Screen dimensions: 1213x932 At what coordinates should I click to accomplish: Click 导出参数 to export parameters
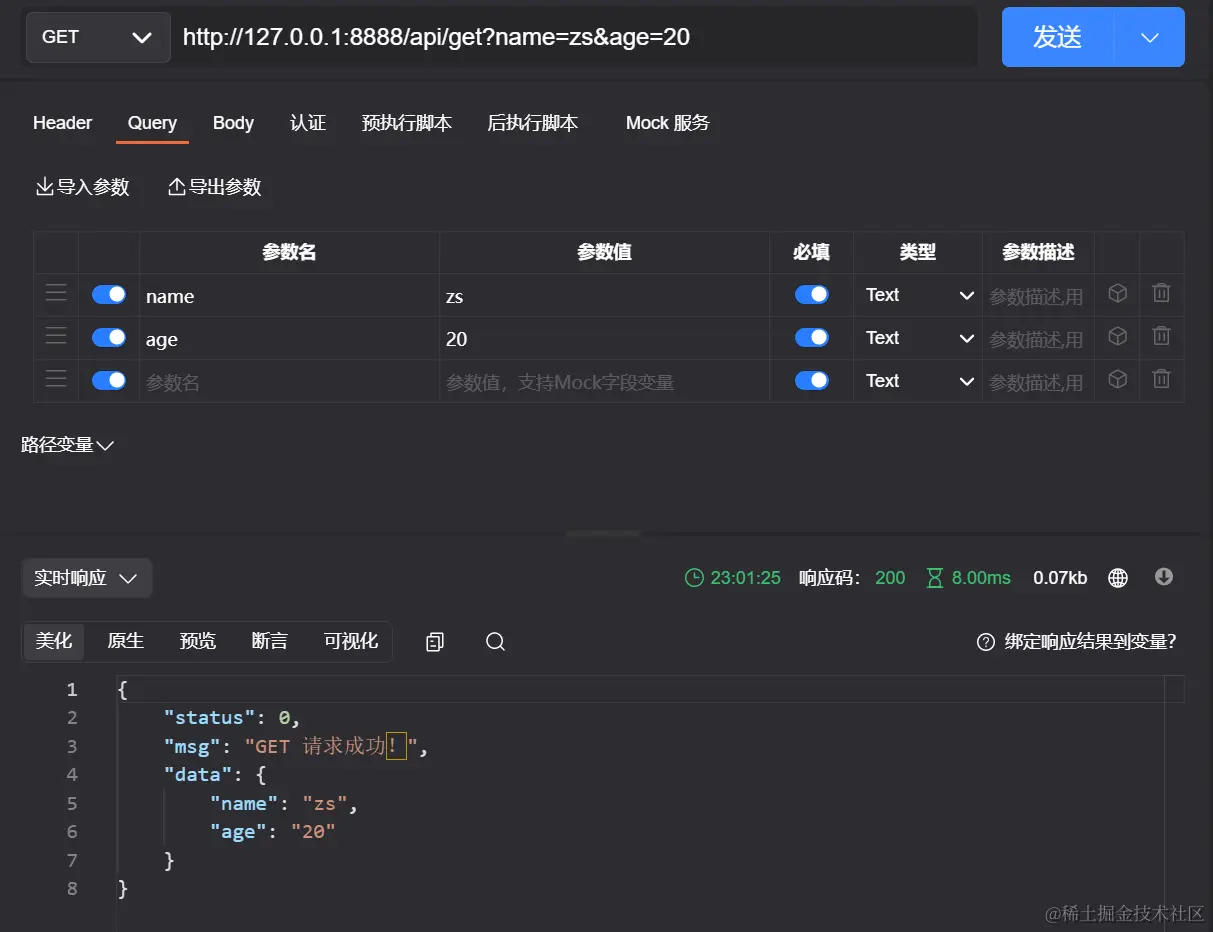pos(215,187)
